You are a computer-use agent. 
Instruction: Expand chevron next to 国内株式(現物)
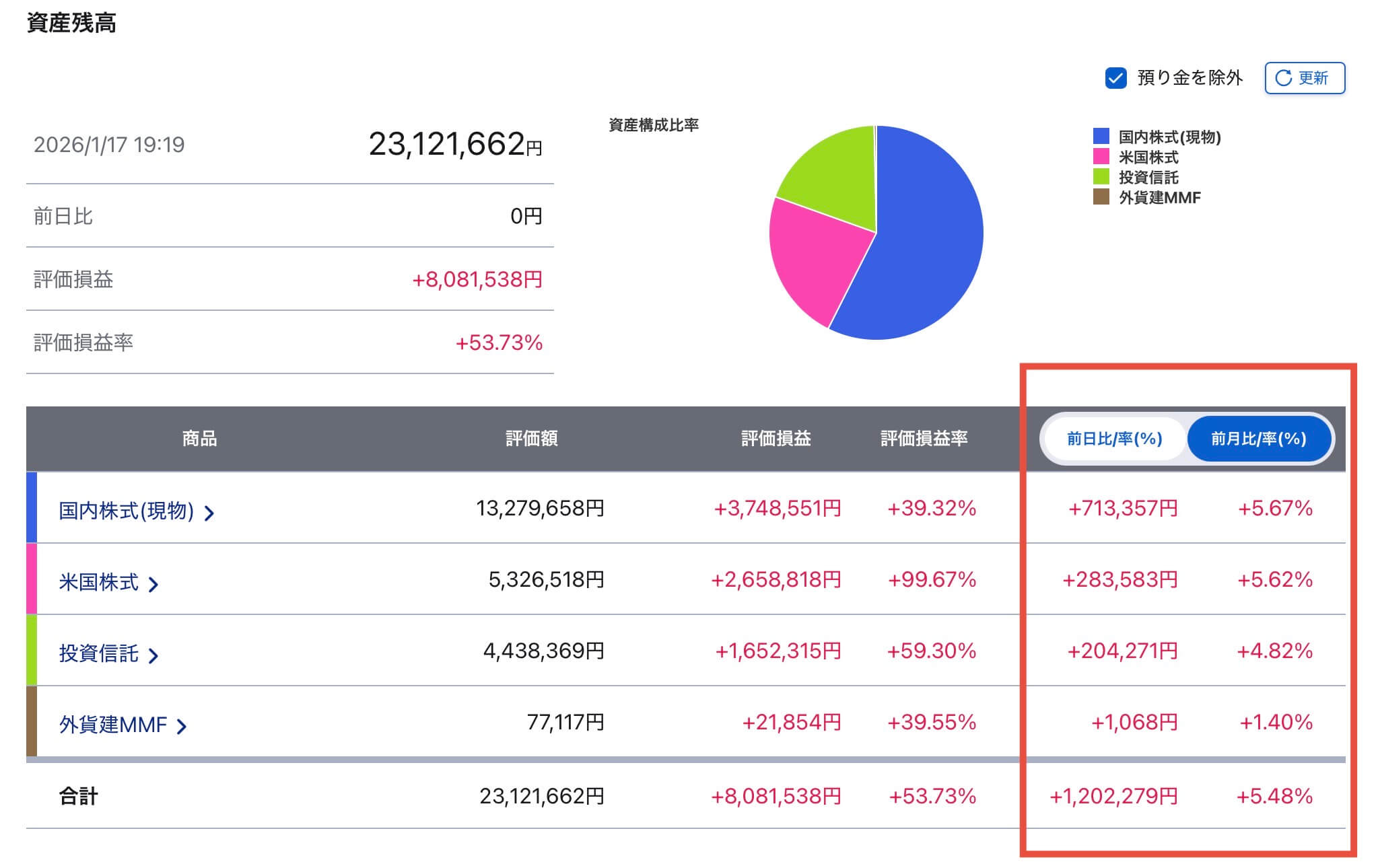tap(209, 513)
